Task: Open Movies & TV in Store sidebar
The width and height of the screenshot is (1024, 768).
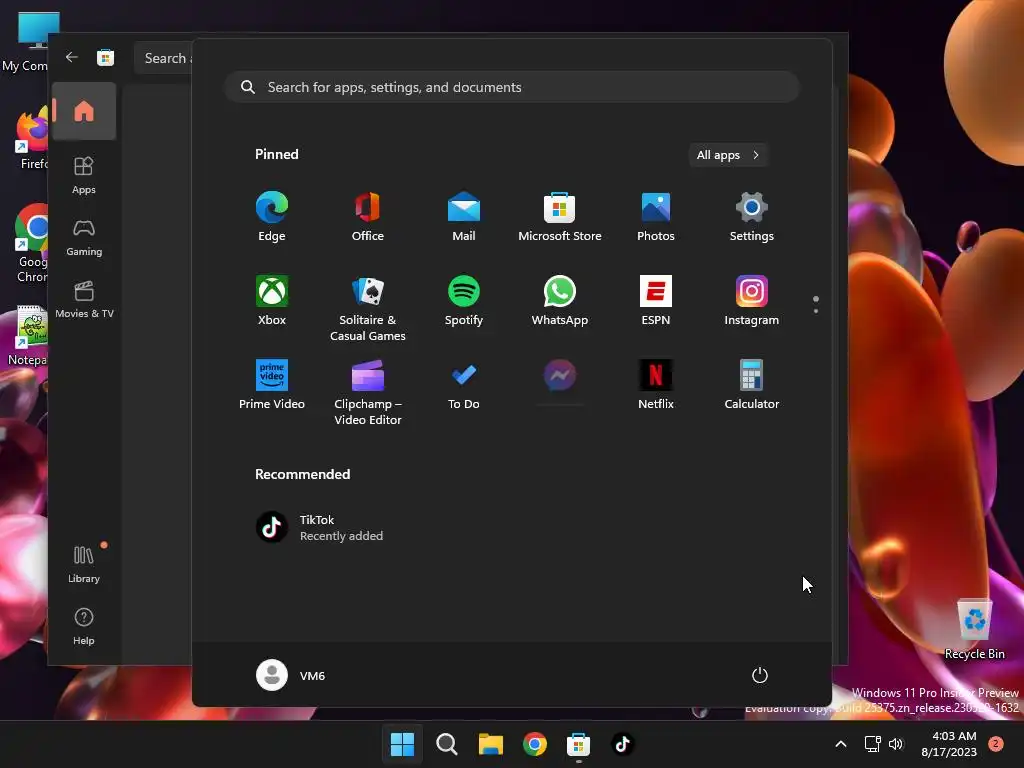Action: [x=84, y=299]
